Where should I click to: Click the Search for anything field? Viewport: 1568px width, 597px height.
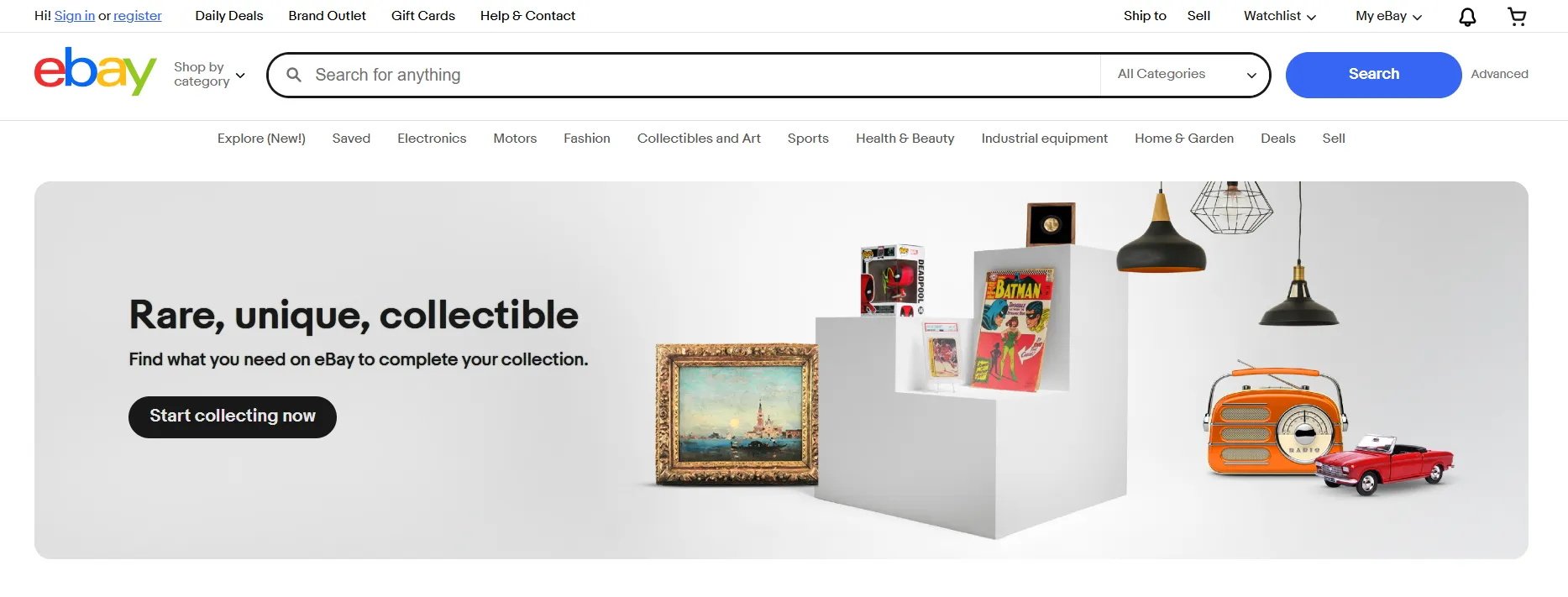pyautogui.click(x=702, y=75)
